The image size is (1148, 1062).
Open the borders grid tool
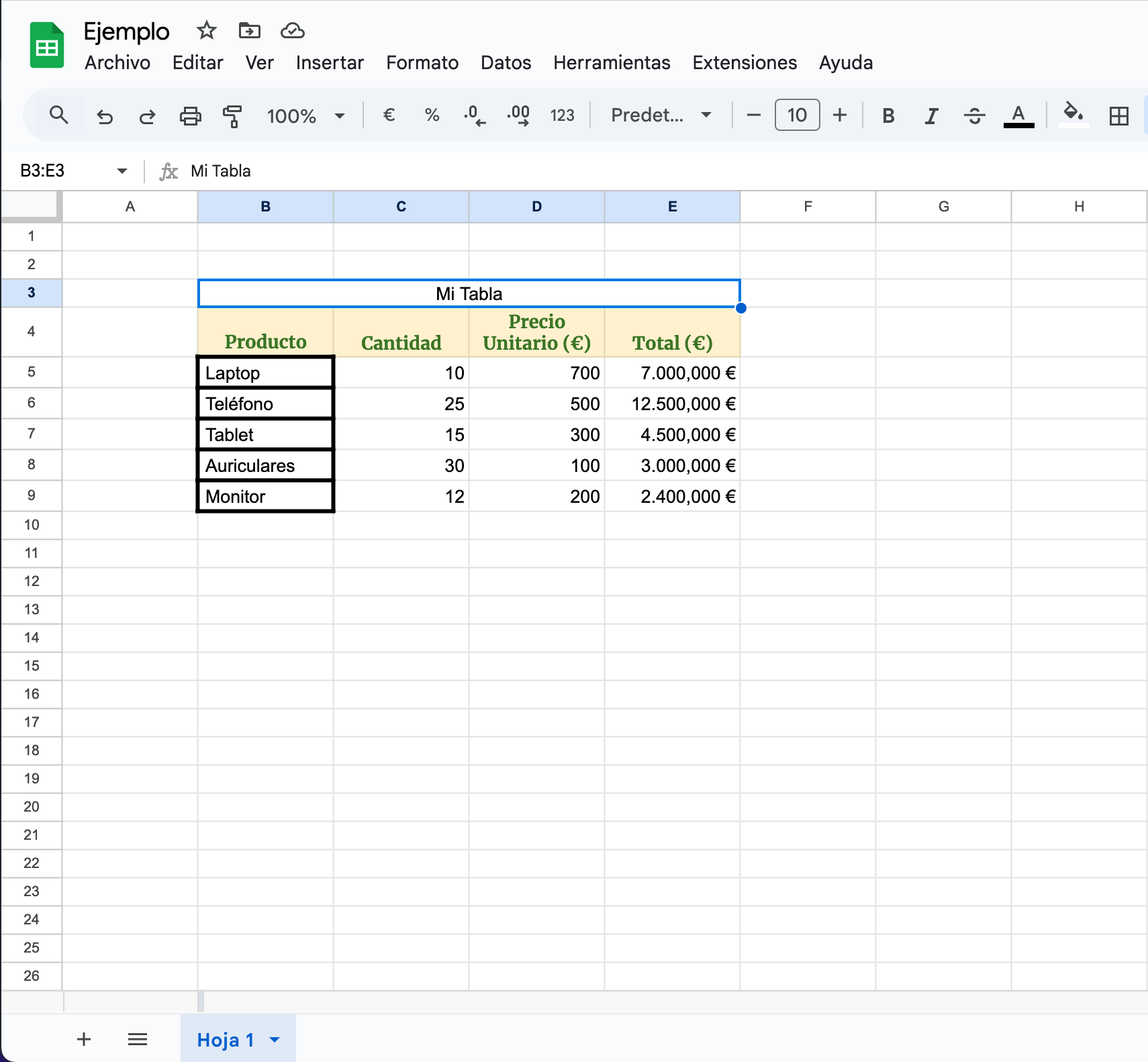point(1118,116)
